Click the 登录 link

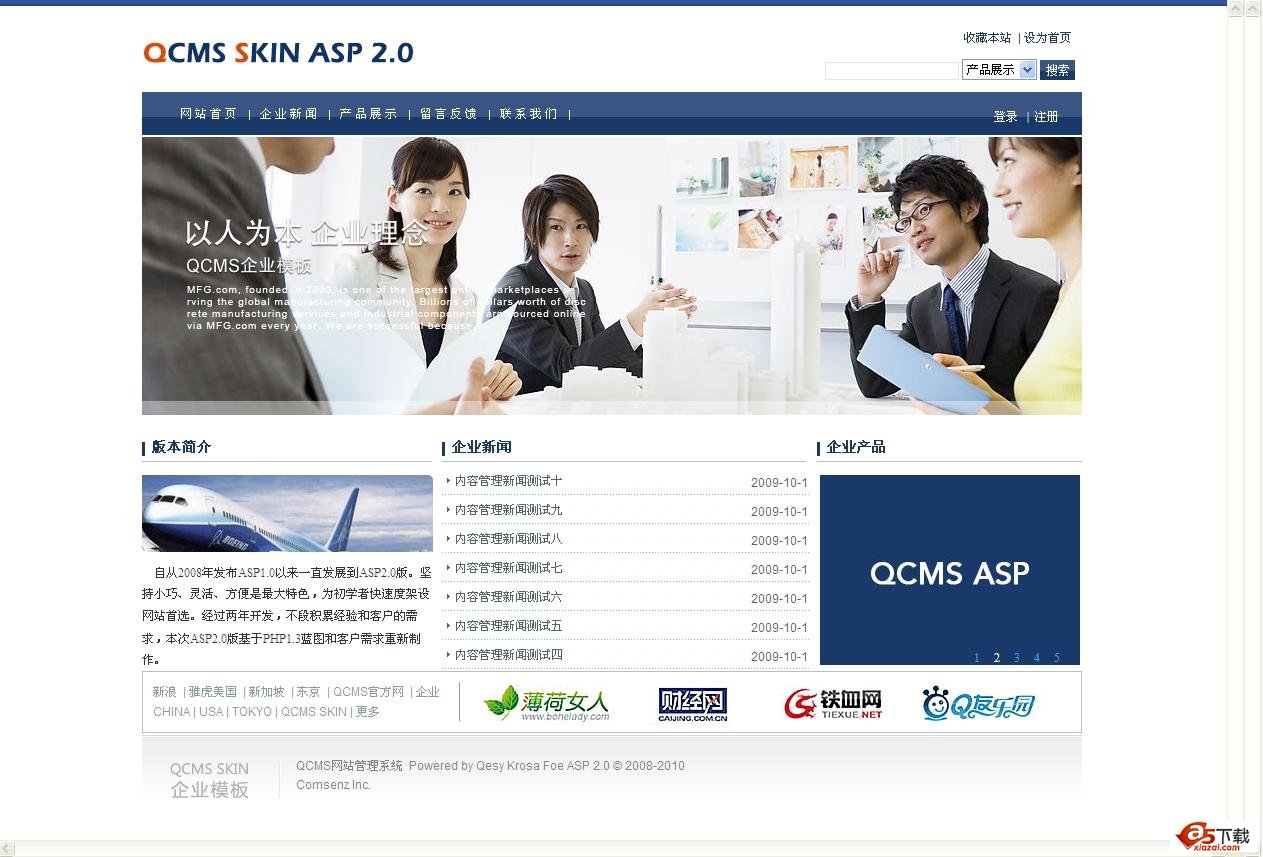(1005, 116)
